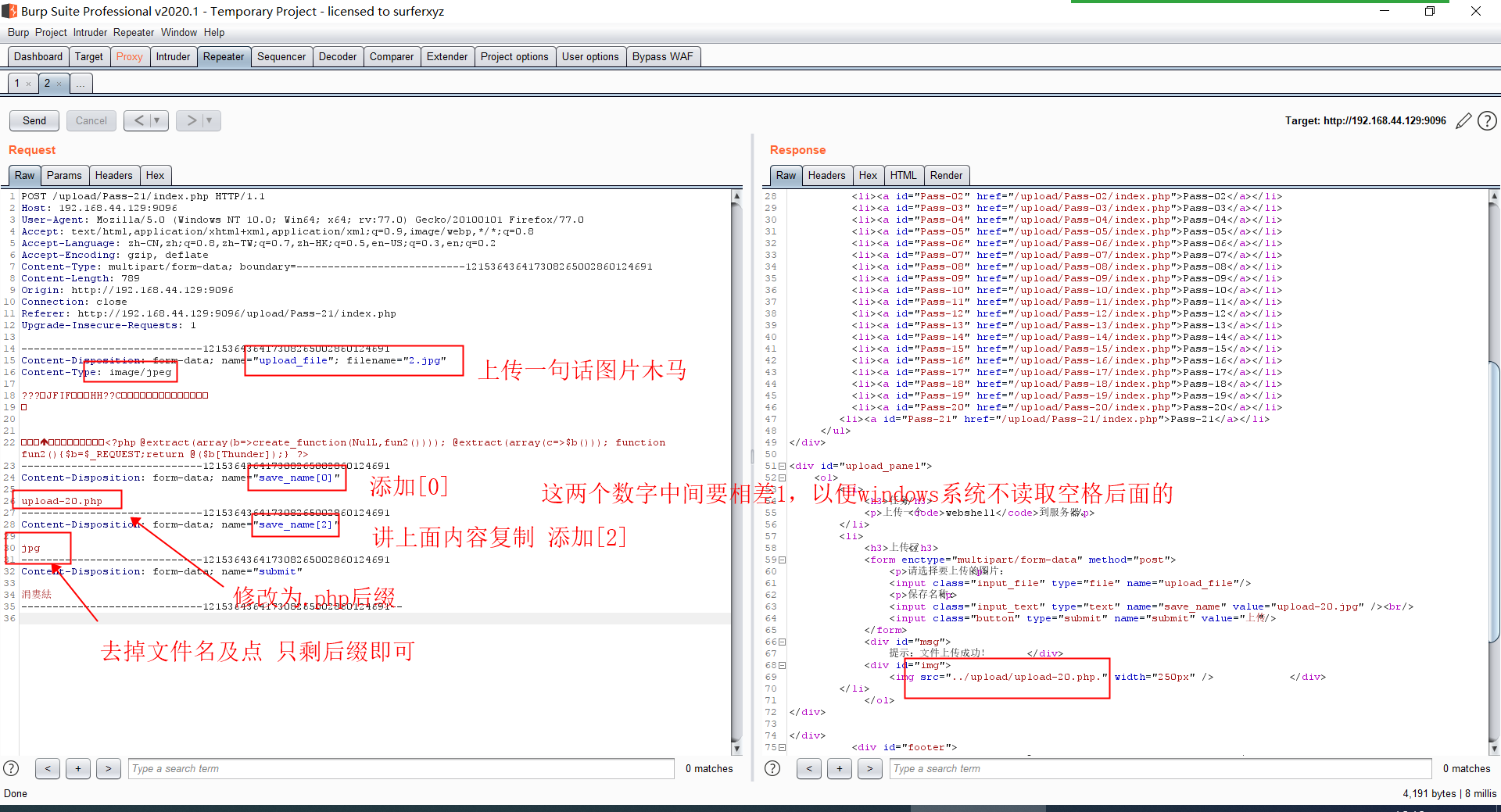1501x812 pixels.
Task: Close Repeater tab 2
Action: (59, 84)
